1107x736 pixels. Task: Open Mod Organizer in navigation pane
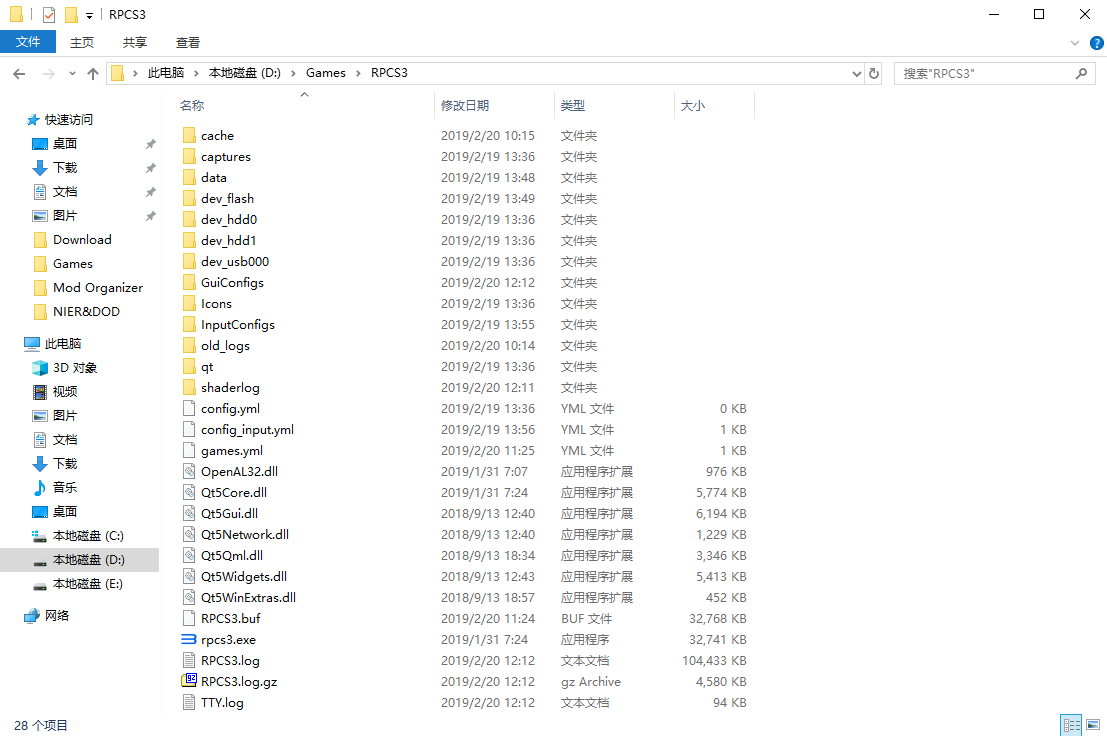[x=97, y=288]
